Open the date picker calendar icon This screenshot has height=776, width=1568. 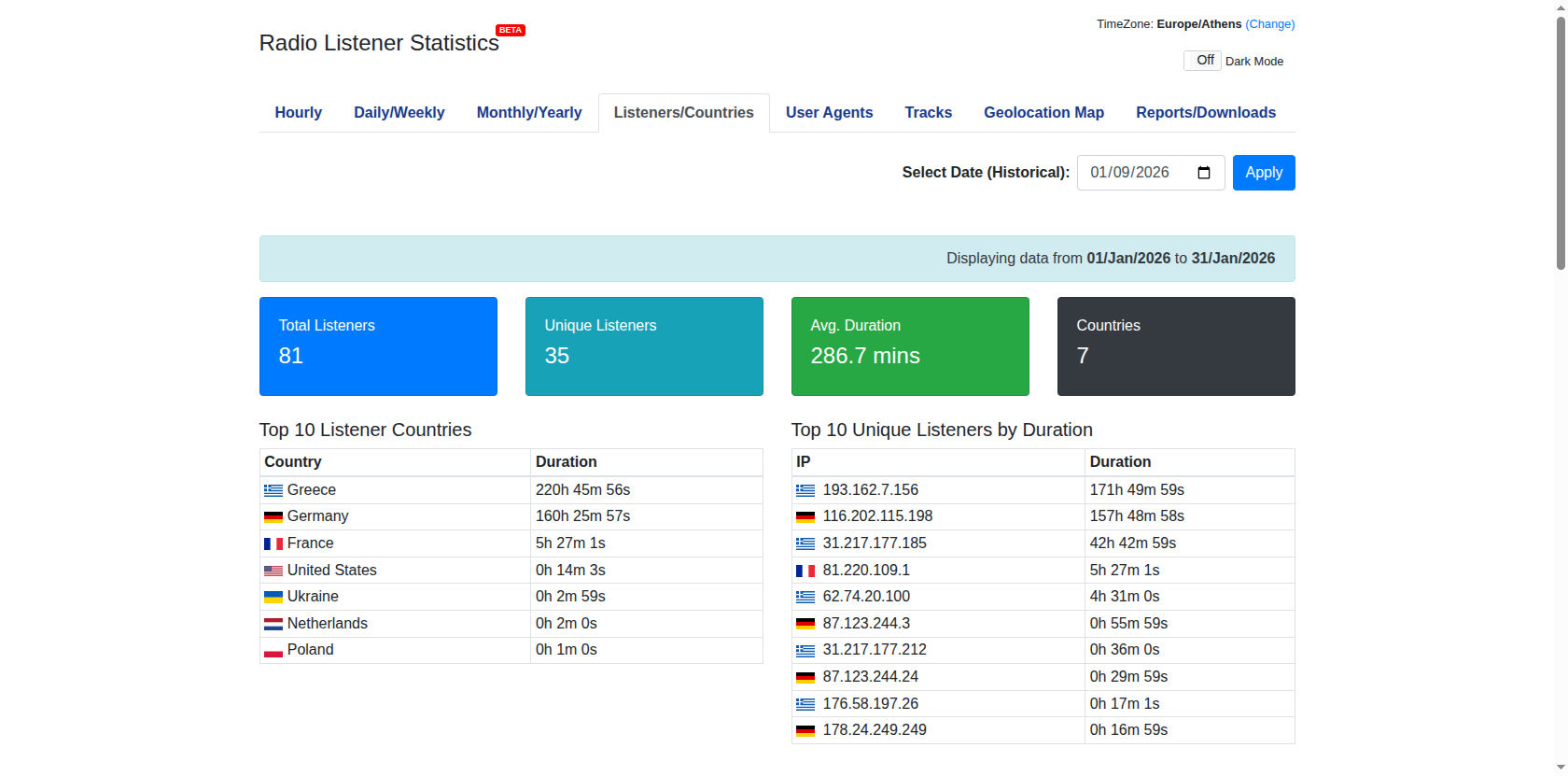[x=1203, y=173]
